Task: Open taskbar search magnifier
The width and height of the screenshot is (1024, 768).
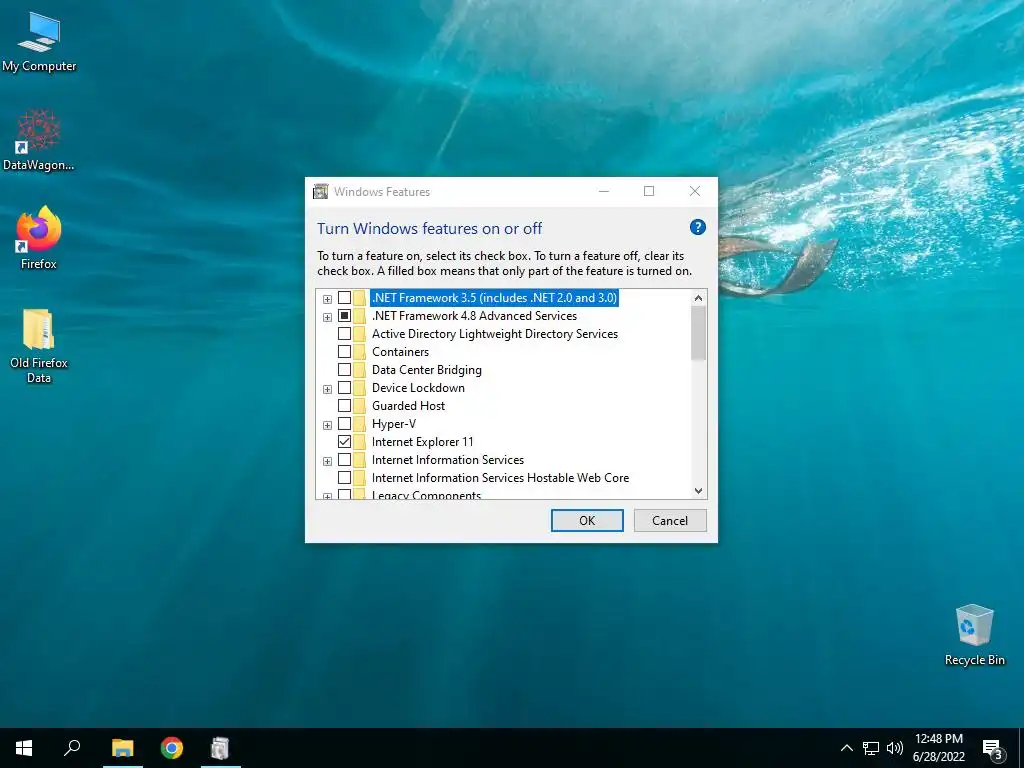Action: point(72,748)
